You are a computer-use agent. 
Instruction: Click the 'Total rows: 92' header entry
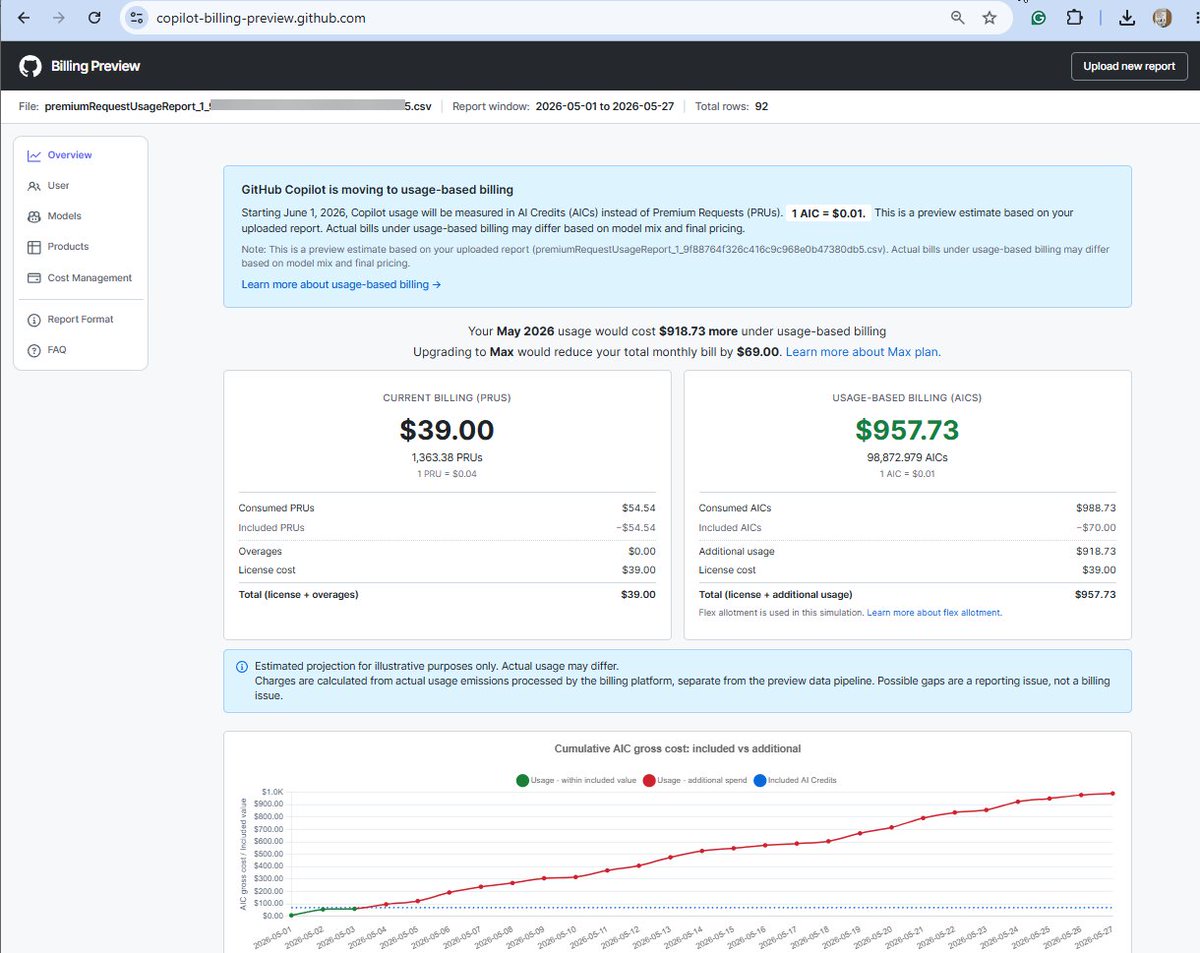pos(732,106)
